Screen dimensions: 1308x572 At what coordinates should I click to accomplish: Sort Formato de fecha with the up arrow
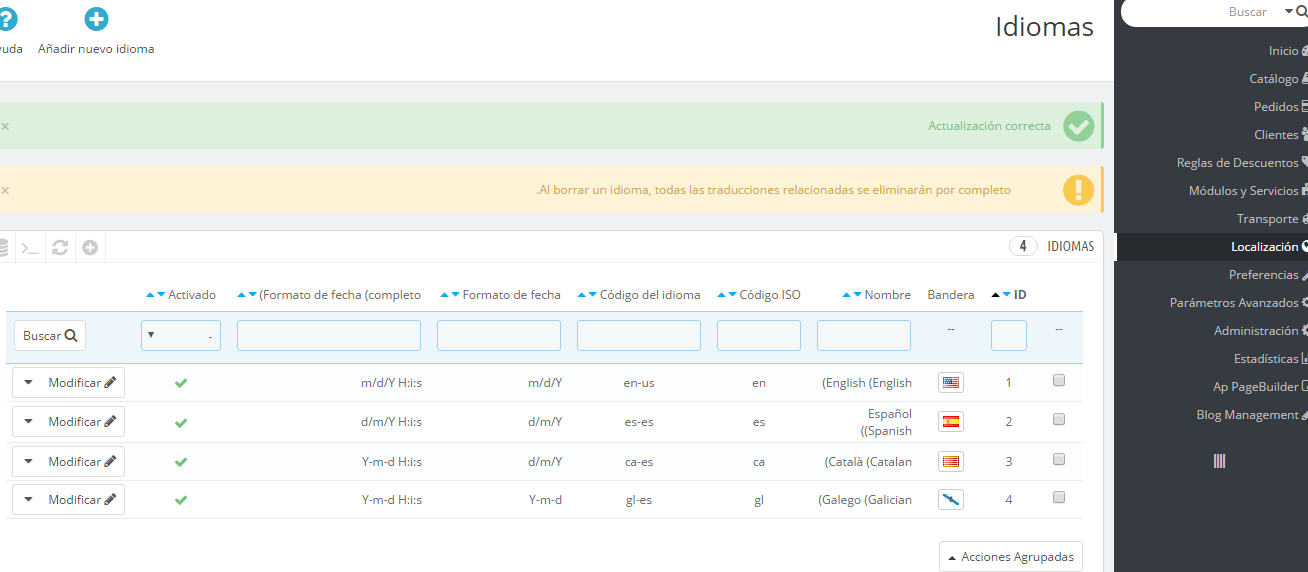pyautogui.click(x=444, y=295)
